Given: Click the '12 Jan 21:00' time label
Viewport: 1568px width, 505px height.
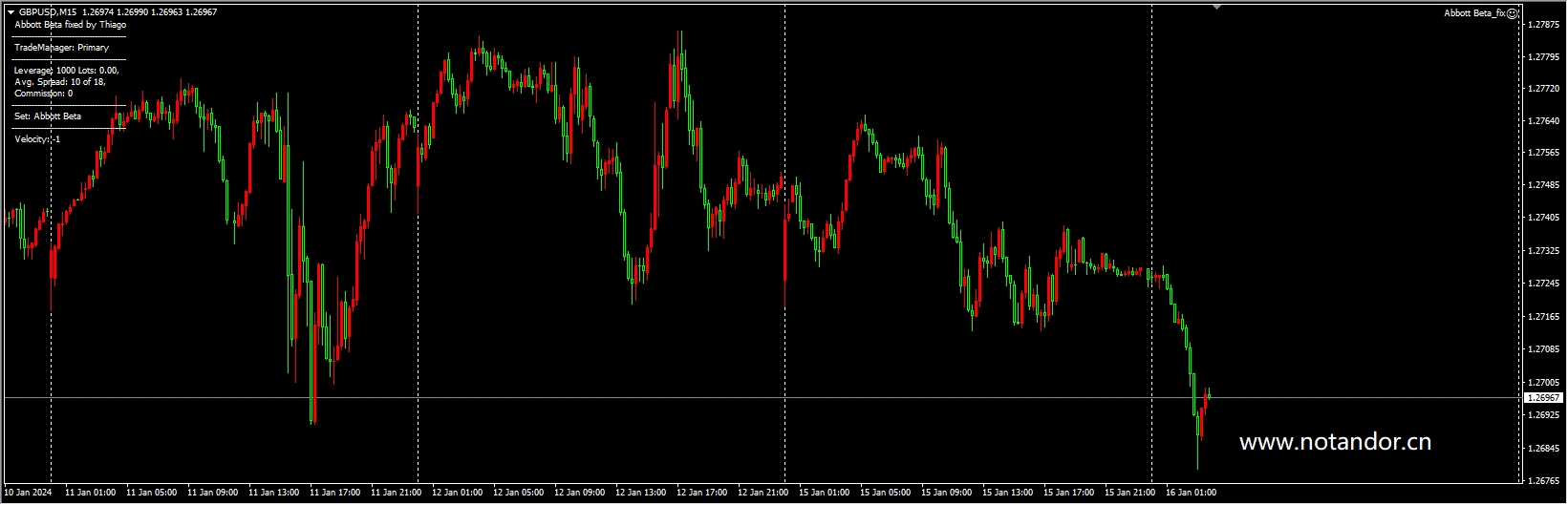Looking at the screenshot, I should [763, 493].
